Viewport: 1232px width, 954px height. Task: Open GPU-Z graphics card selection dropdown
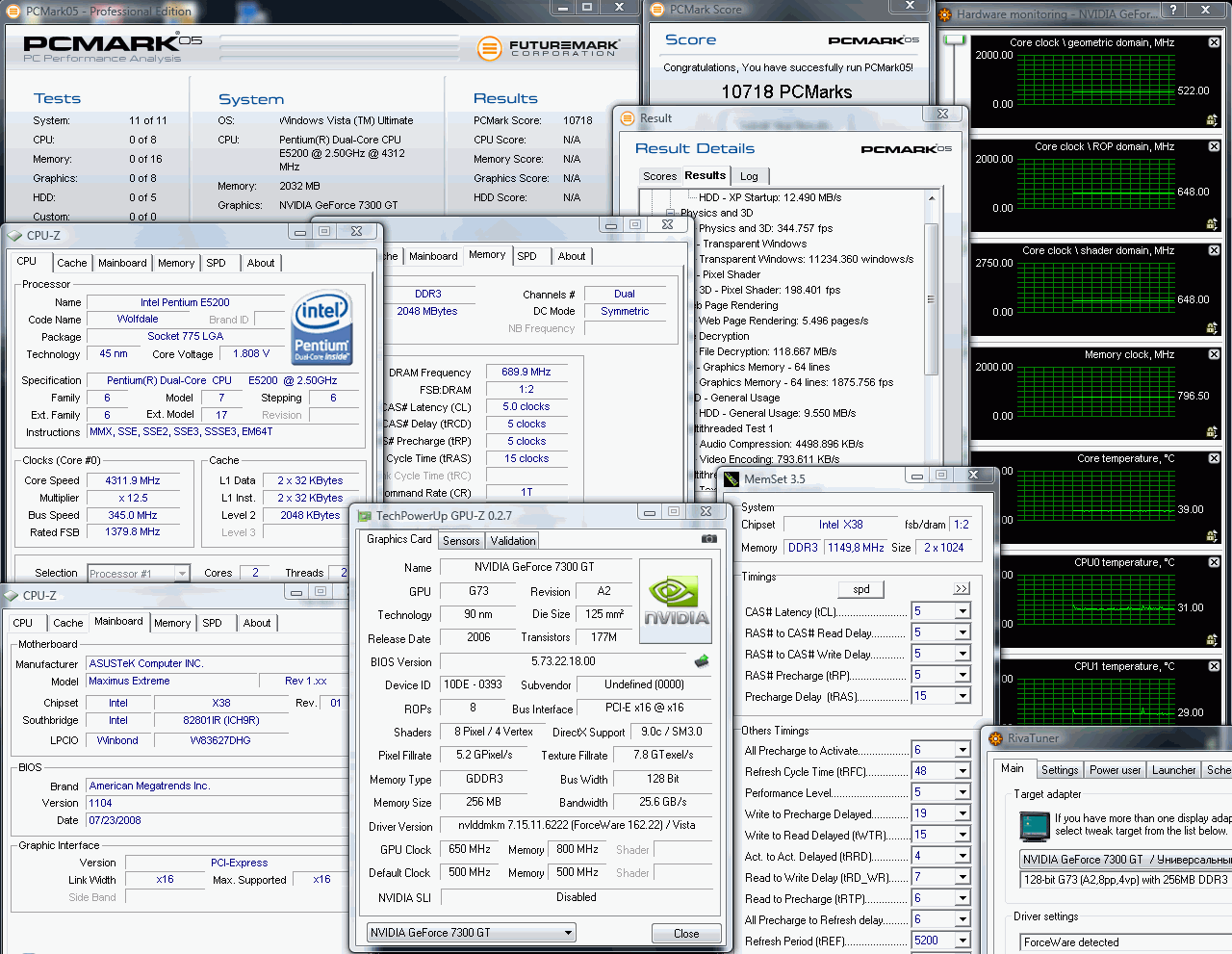click(x=569, y=932)
